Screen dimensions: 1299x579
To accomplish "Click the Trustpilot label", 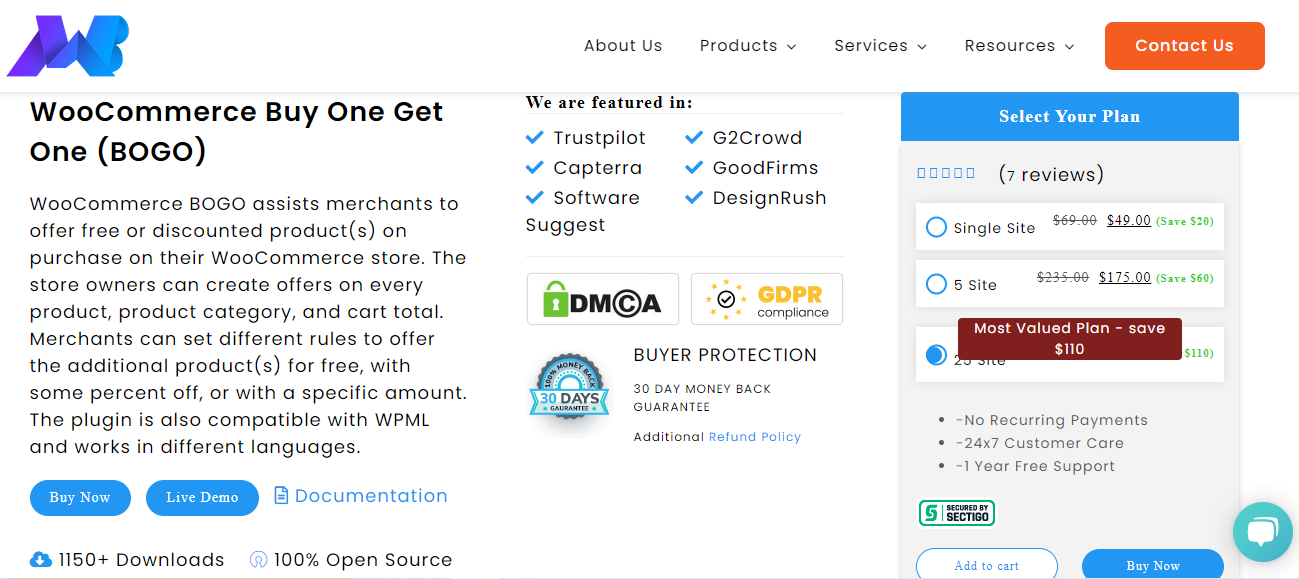I will (600, 138).
